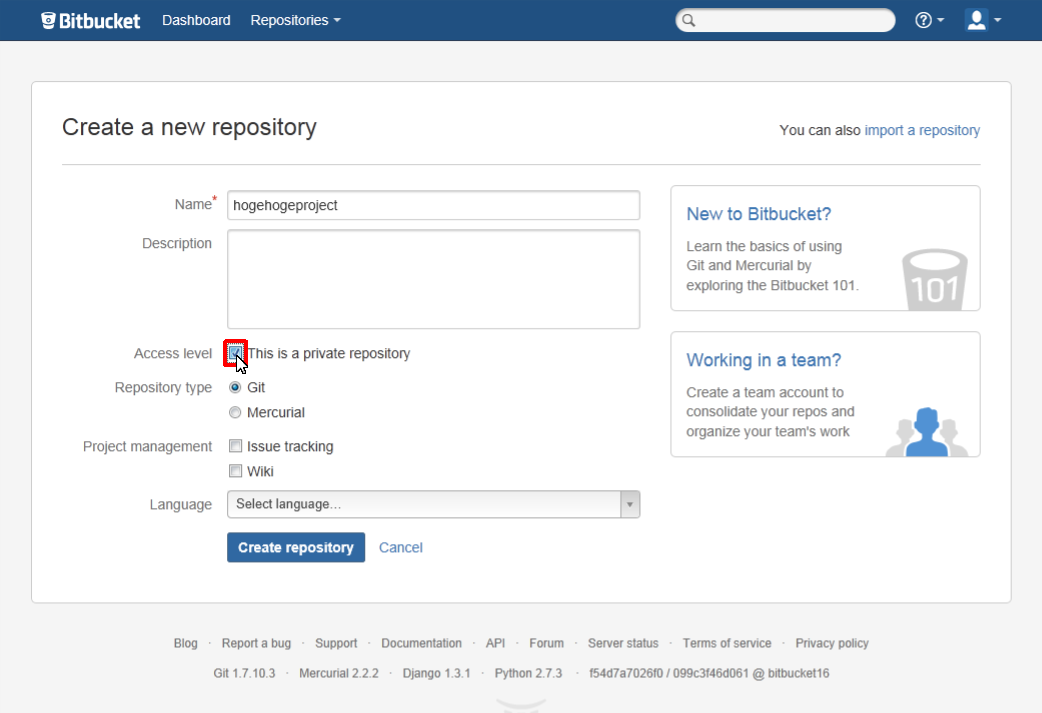Open the Select language dropdown

tap(433, 504)
